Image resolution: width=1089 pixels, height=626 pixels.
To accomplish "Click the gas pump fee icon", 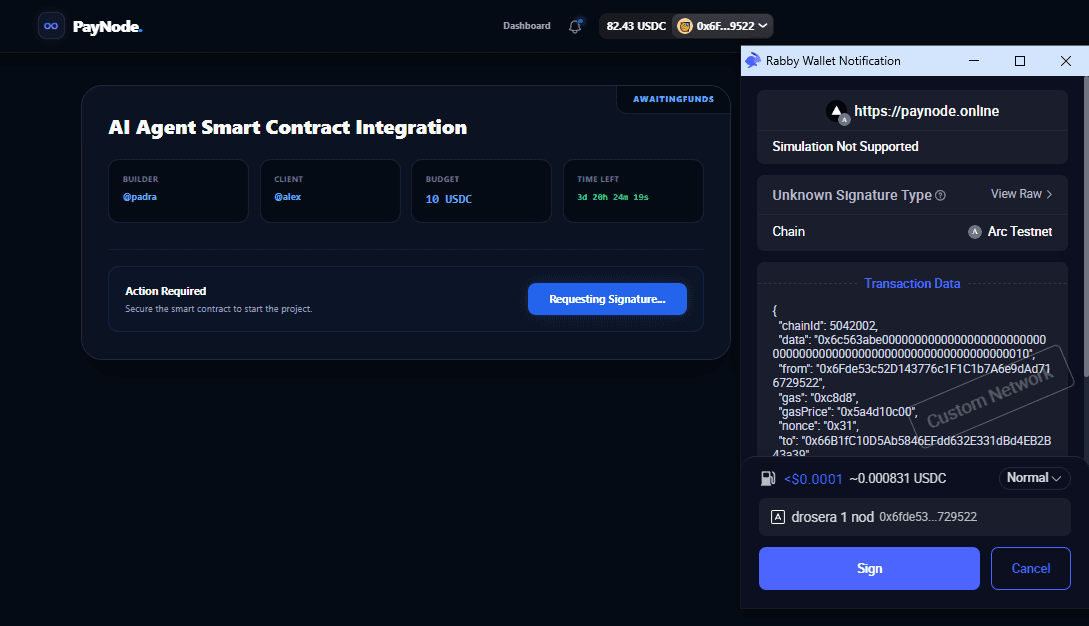I will point(768,478).
